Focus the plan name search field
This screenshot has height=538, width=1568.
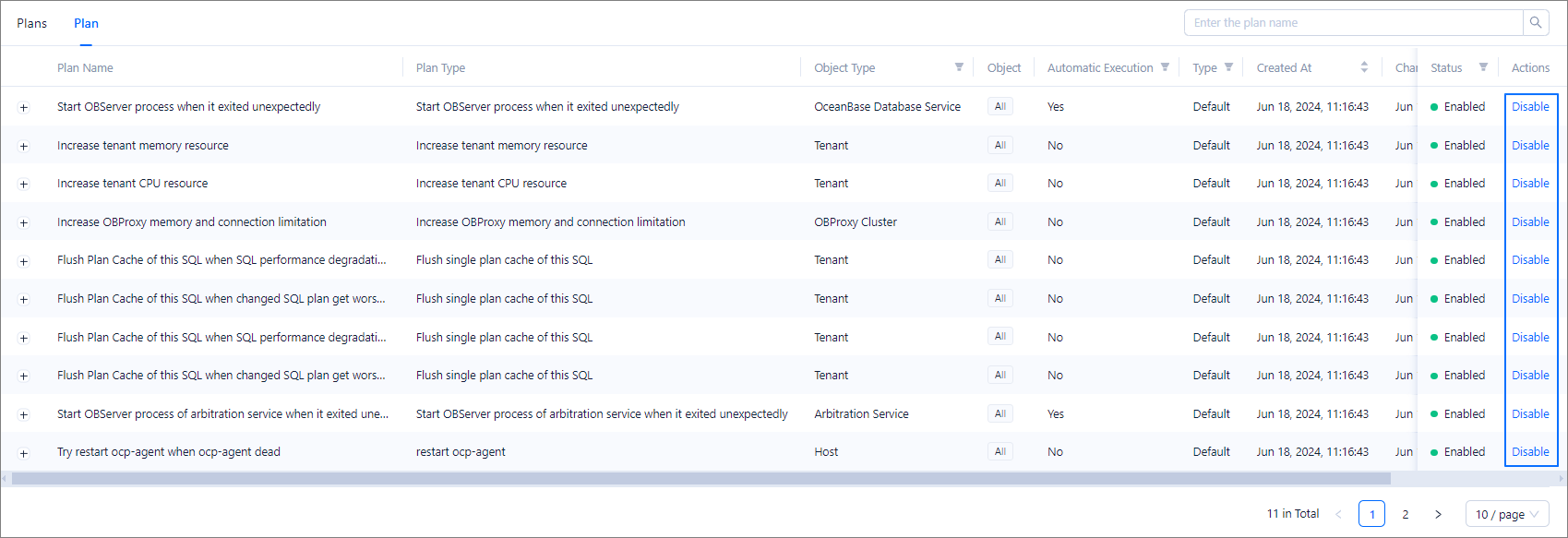(1353, 23)
